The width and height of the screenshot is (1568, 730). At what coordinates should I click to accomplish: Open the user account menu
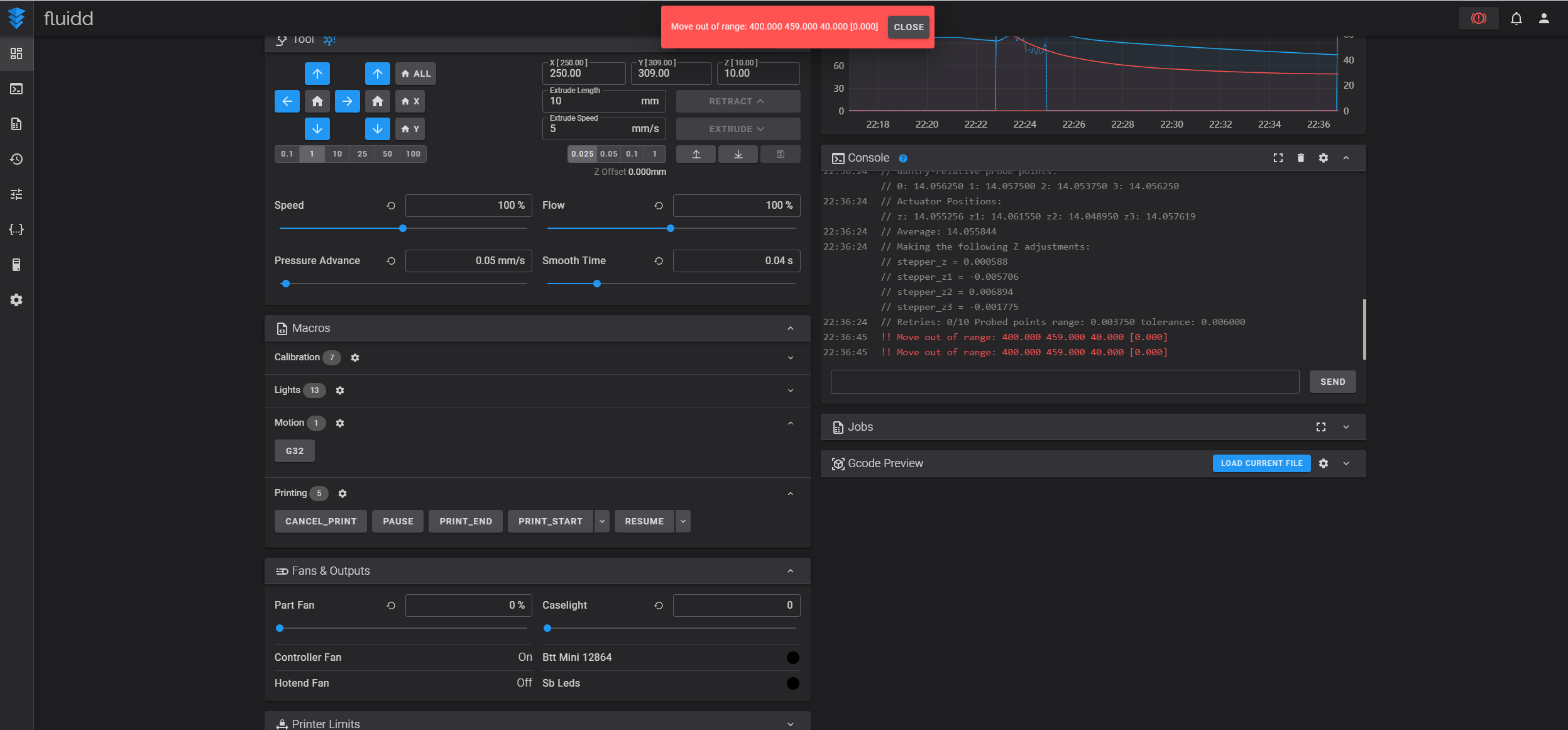coord(1544,18)
